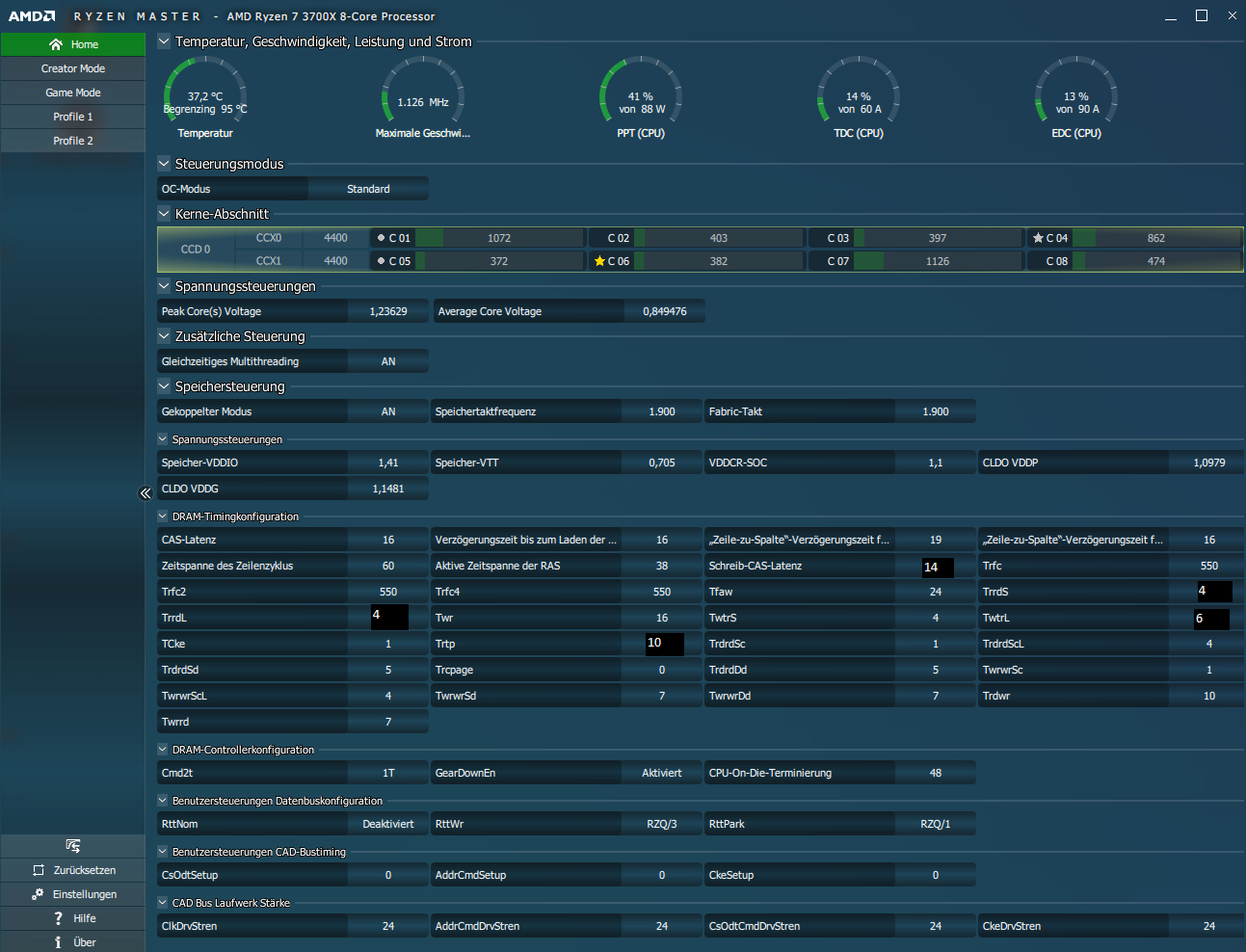The width and height of the screenshot is (1246, 952).
Task: Click Gleichzeitiges Multithreading AN value
Action: 388,361
